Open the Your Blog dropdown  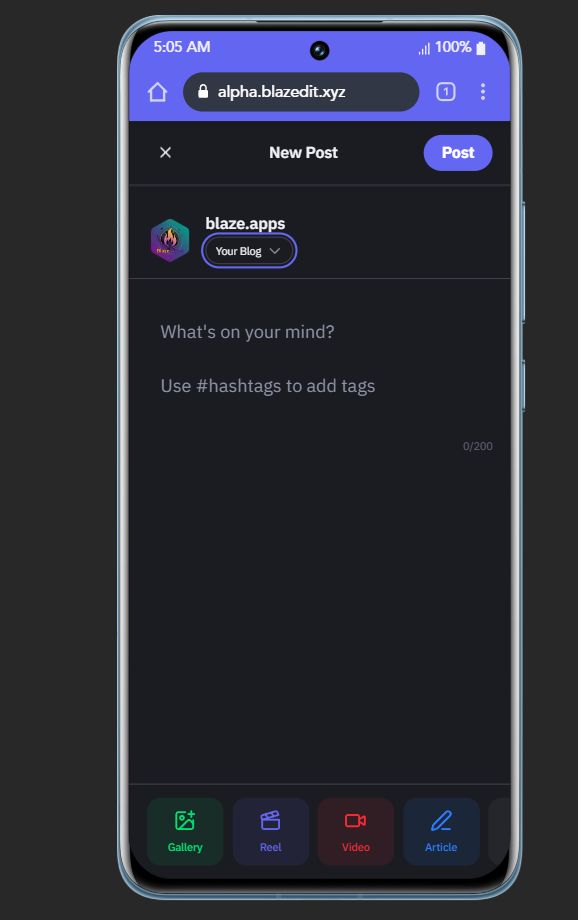click(249, 251)
